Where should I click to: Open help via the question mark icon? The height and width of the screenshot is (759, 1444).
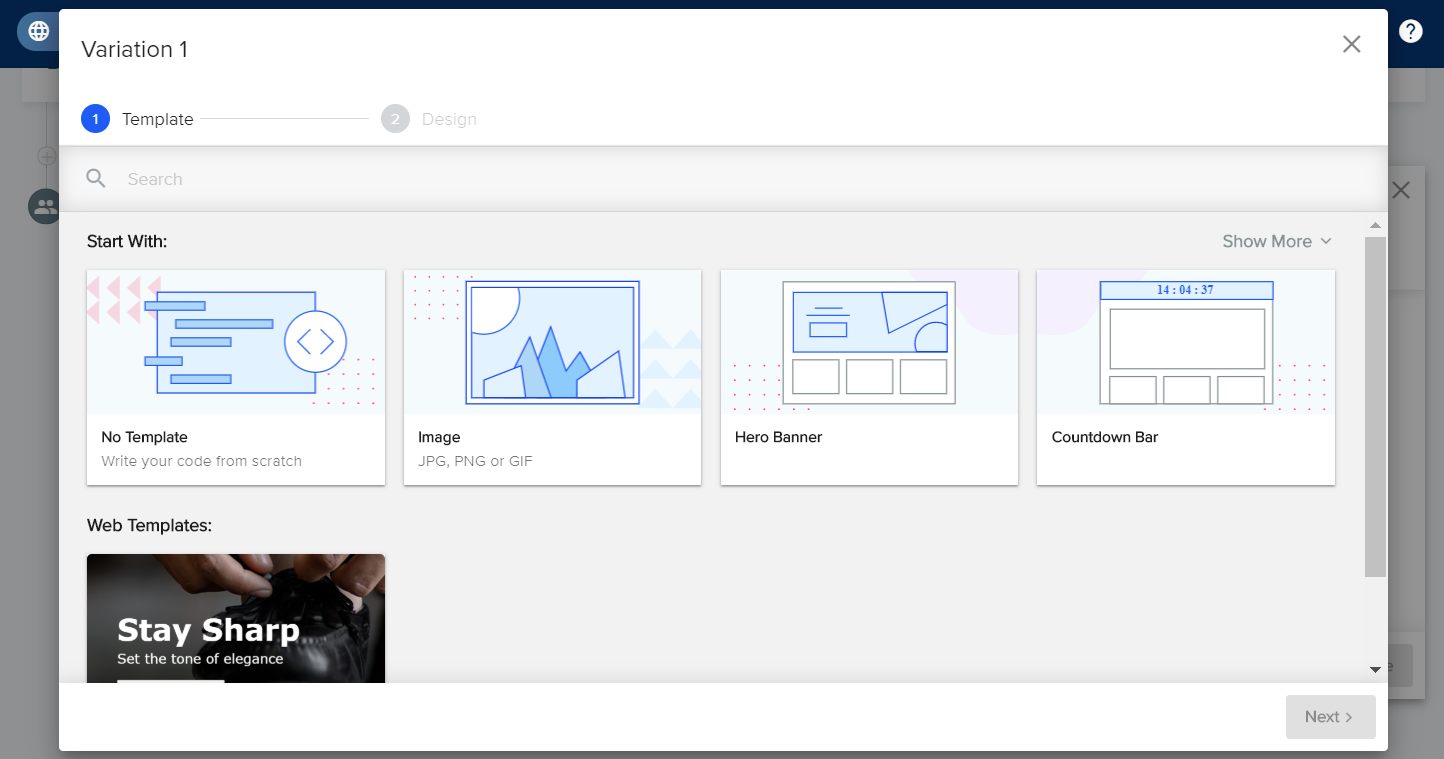pos(1410,30)
